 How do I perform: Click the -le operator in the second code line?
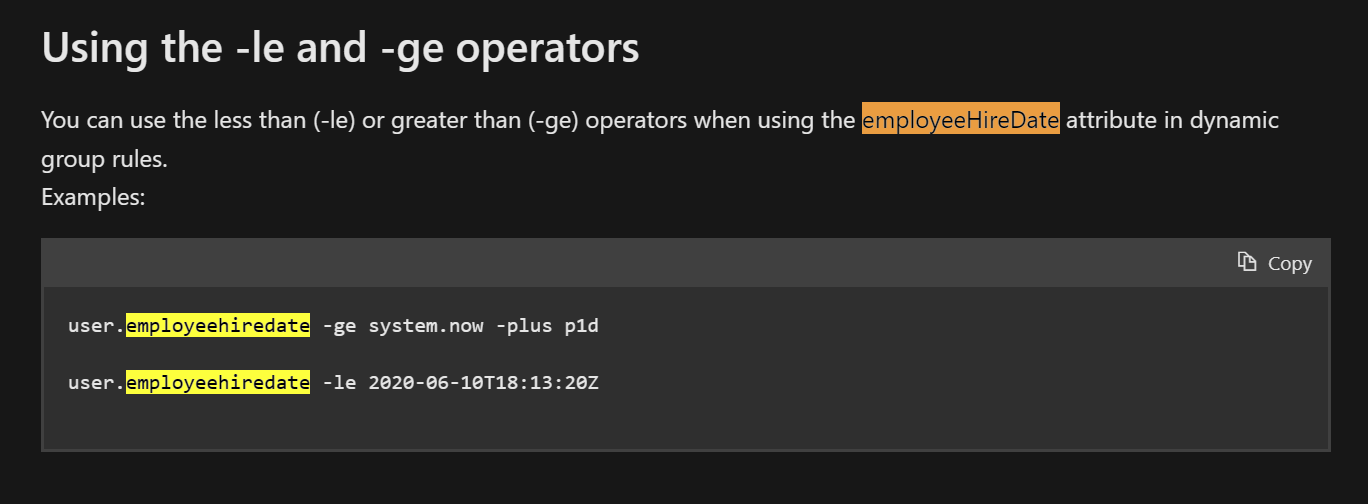(339, 383)
